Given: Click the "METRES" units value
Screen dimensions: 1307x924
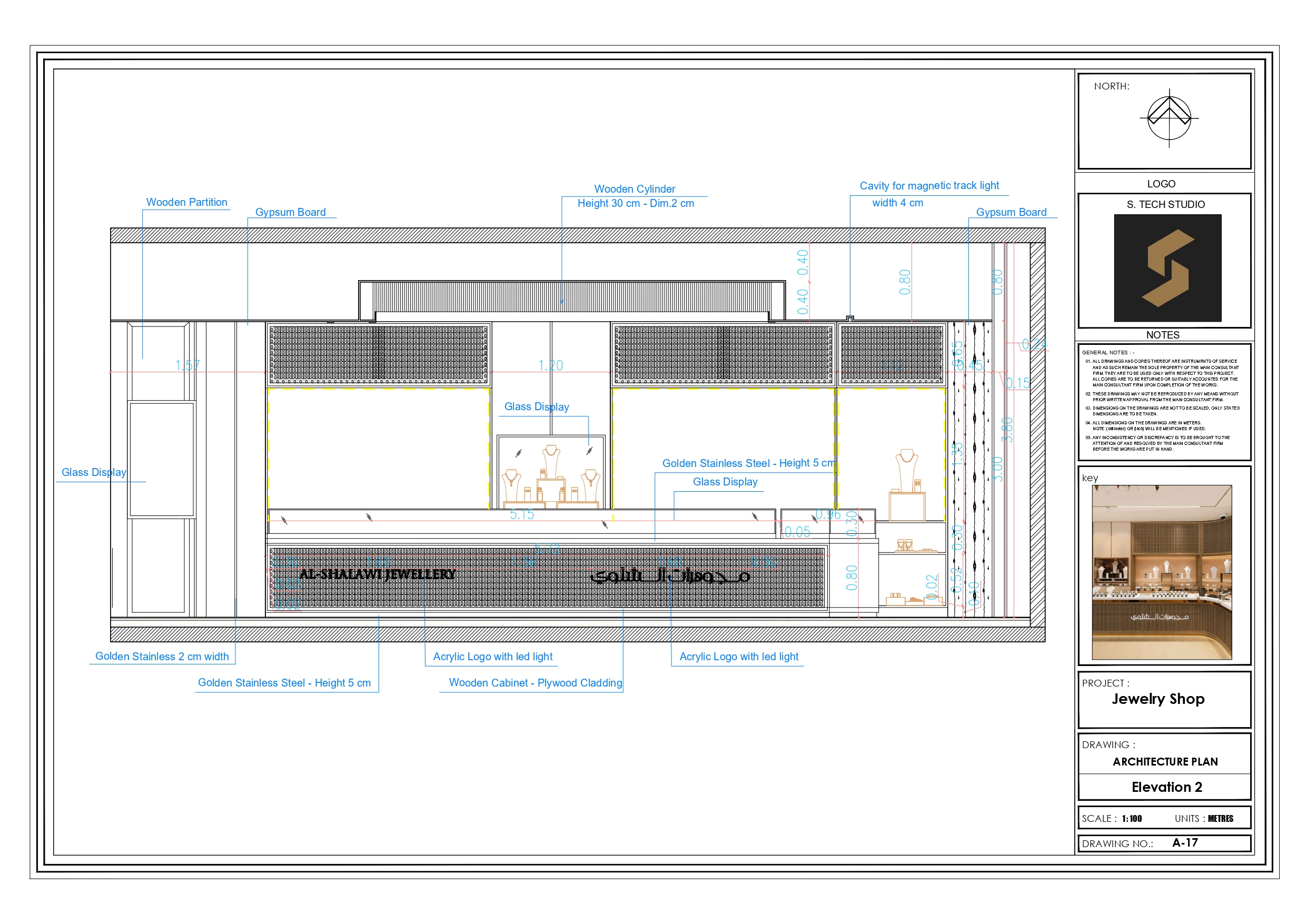Looking at the screenshot, I should point(1221,819).
